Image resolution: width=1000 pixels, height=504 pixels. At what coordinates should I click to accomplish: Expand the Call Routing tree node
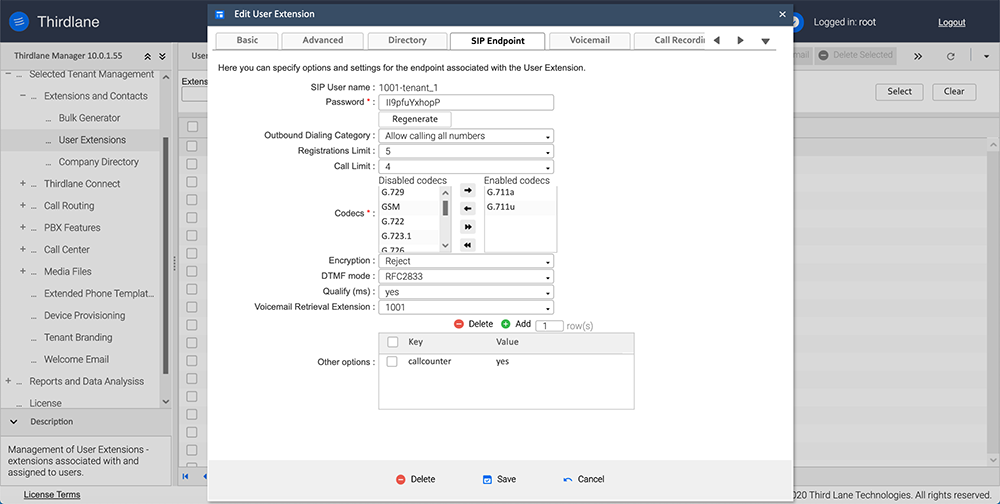(23, 205)
